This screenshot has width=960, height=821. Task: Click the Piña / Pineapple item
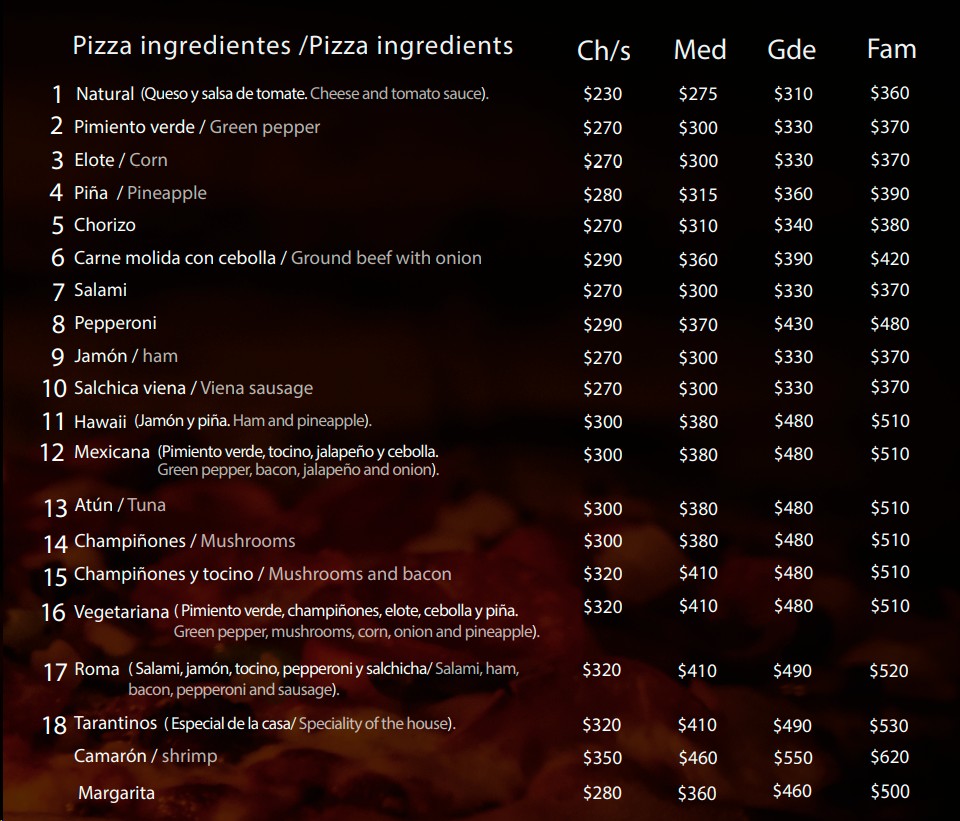click(140, 192)
